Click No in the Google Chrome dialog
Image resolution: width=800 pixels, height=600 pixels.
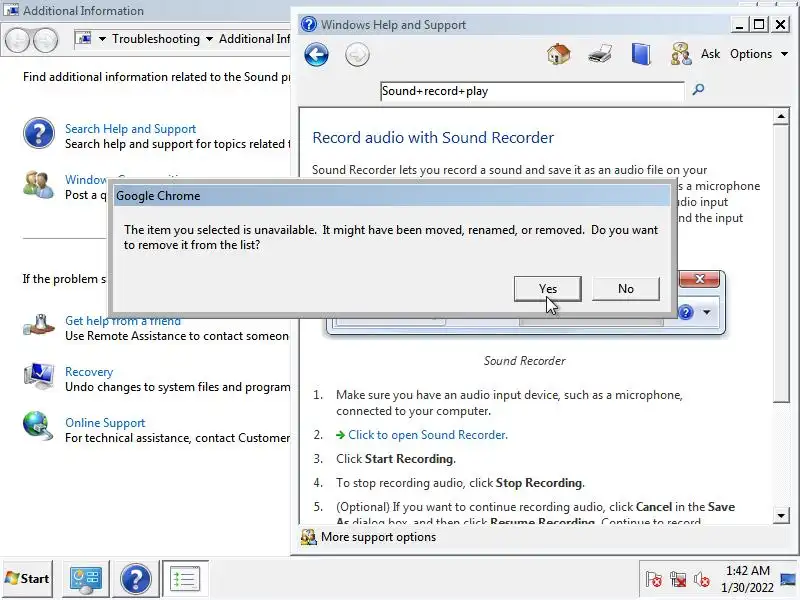tap(626, 289)
